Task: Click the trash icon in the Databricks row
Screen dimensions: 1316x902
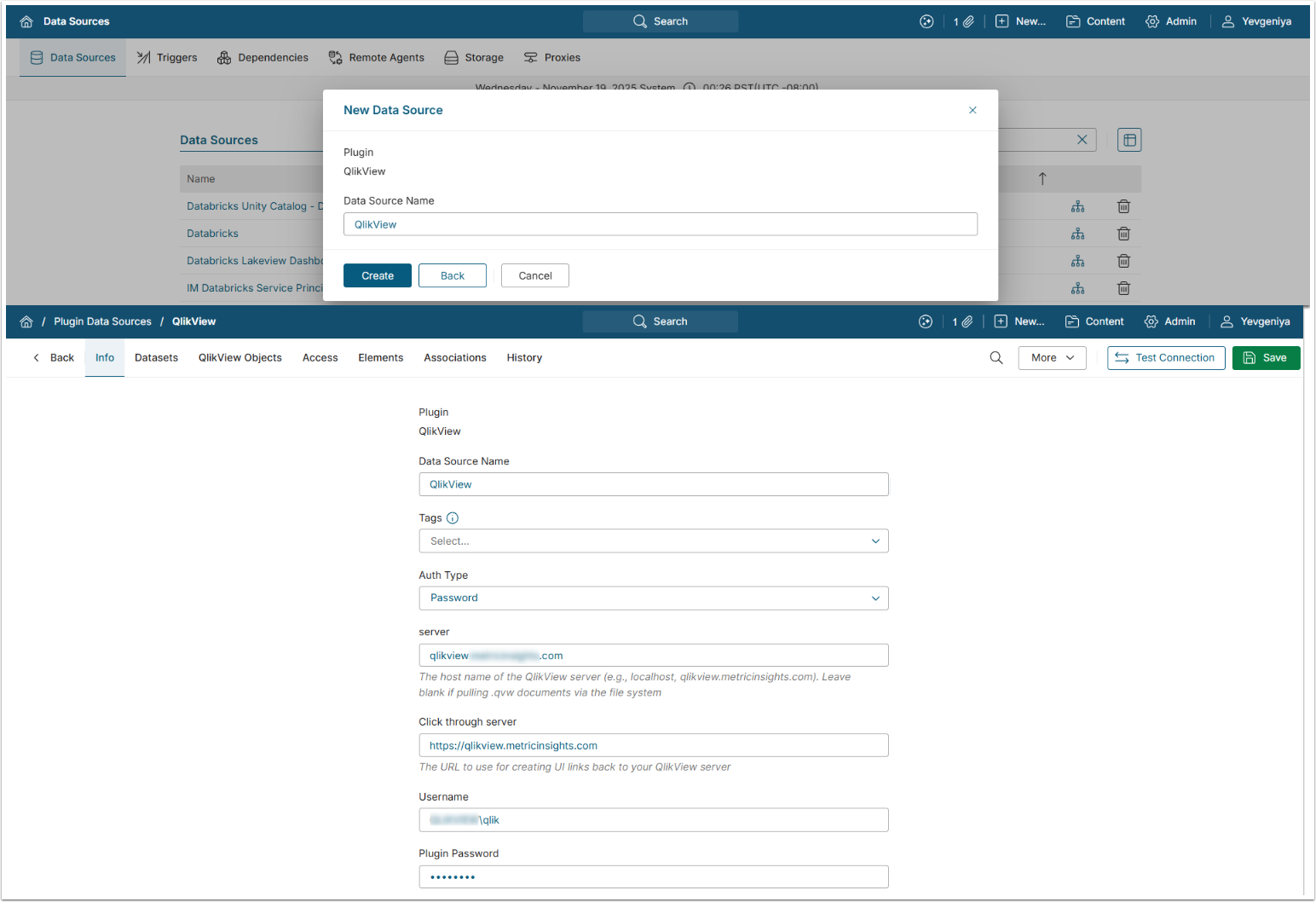Action: pos(1124,234)
